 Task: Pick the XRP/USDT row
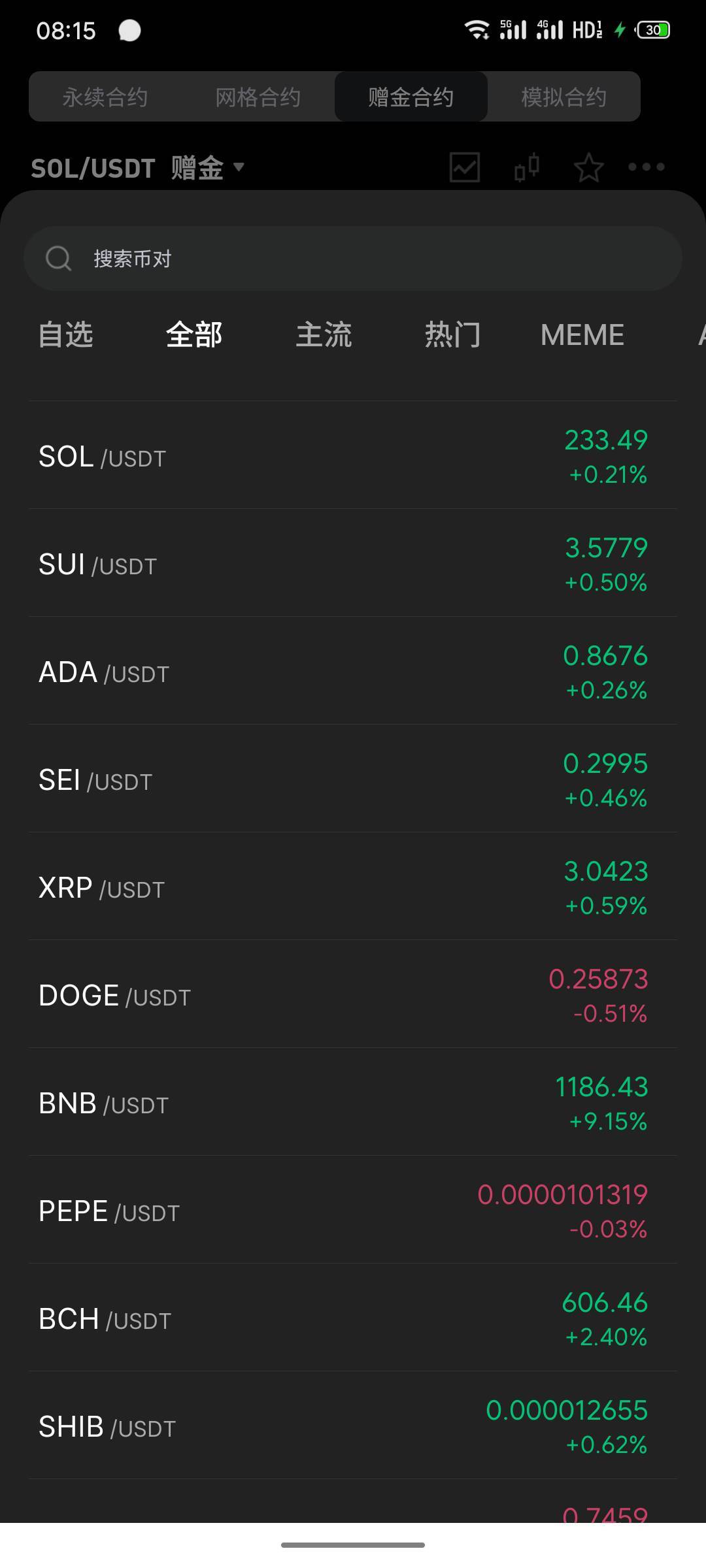353,887
